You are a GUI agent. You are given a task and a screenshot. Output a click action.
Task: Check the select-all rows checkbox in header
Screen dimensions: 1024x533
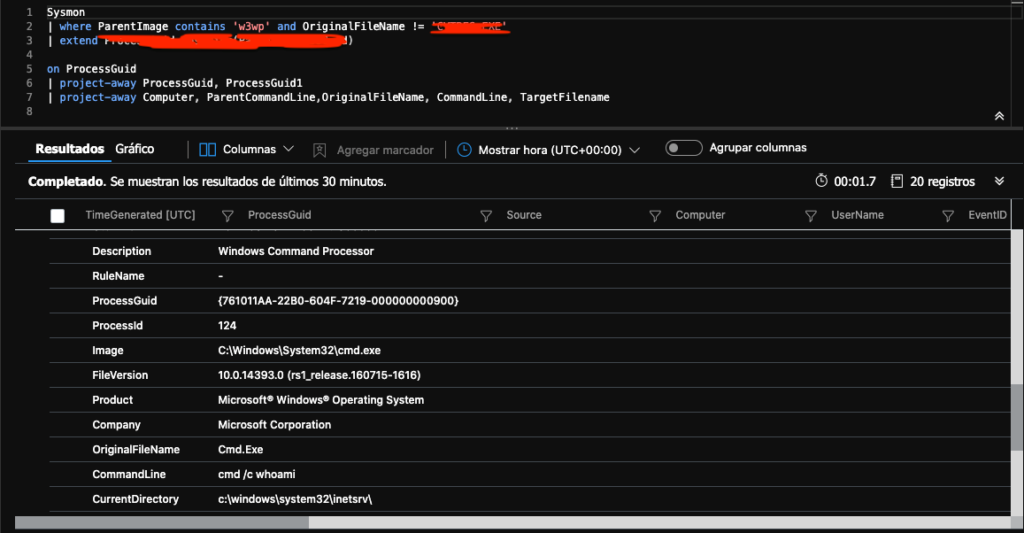(x=57, y=216)
